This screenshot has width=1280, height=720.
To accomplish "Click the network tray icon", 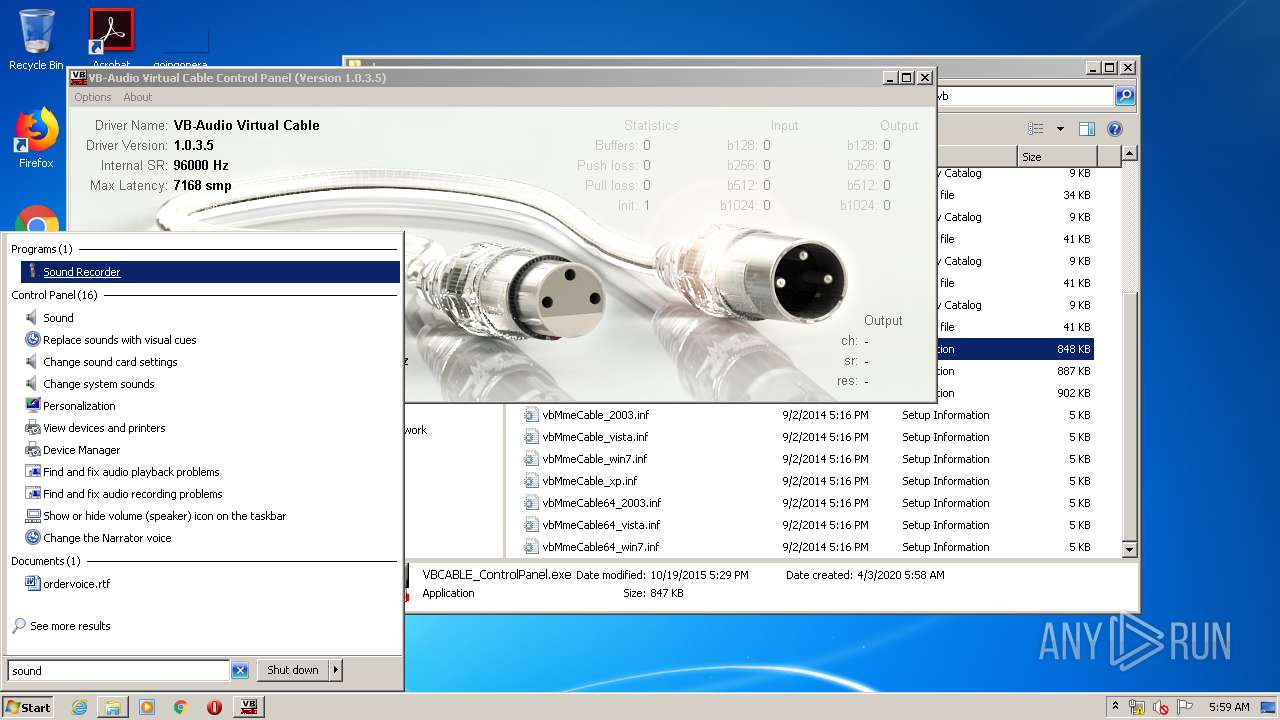I will click(1137, 707).
